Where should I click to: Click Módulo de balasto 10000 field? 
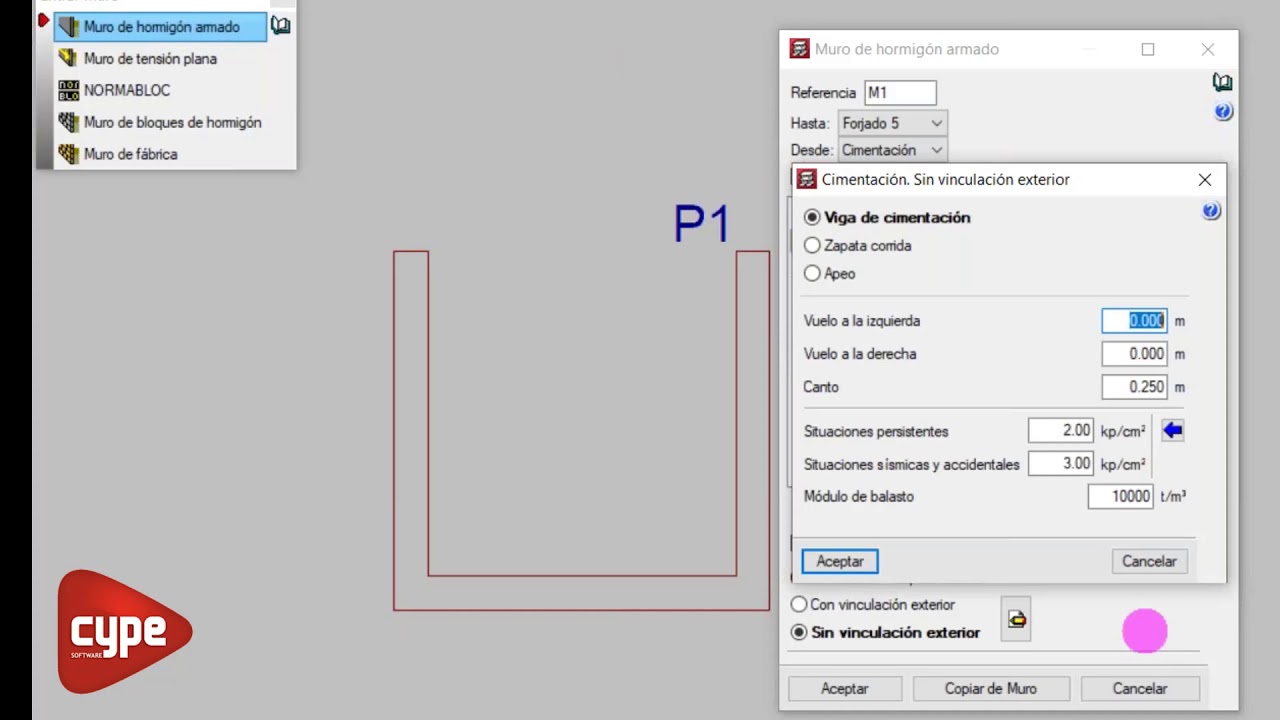(1121, 496)
